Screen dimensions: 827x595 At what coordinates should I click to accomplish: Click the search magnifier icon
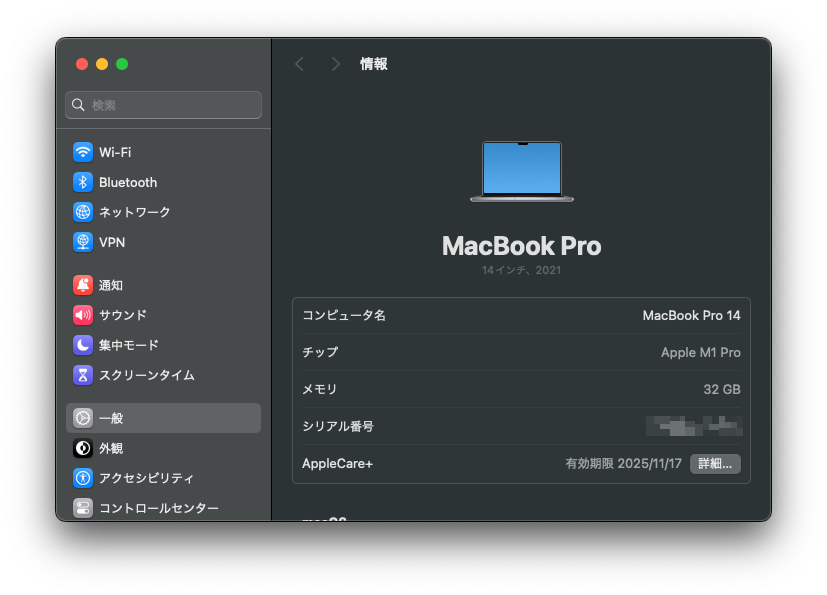pos(78,105)
